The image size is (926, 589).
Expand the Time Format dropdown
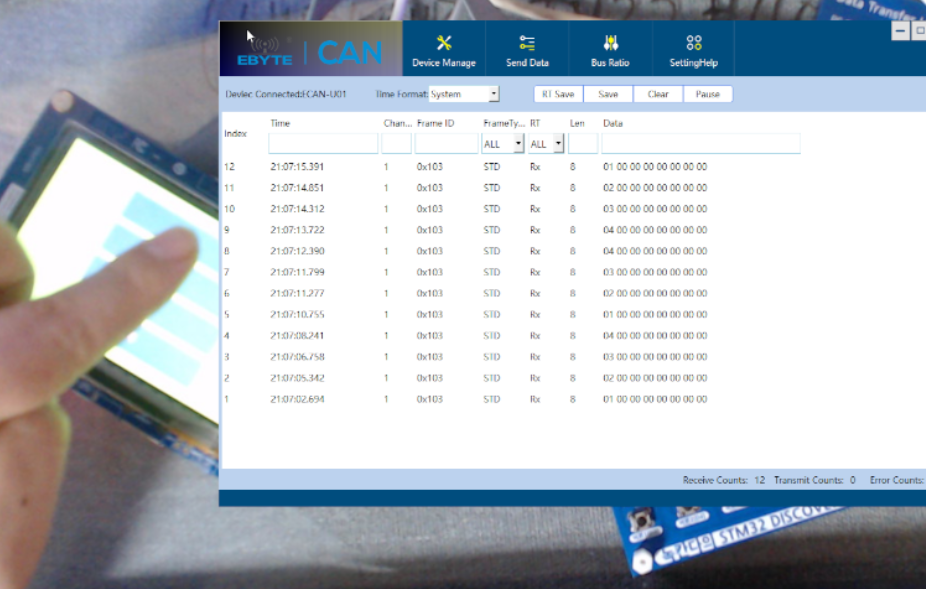click(494, 94)
